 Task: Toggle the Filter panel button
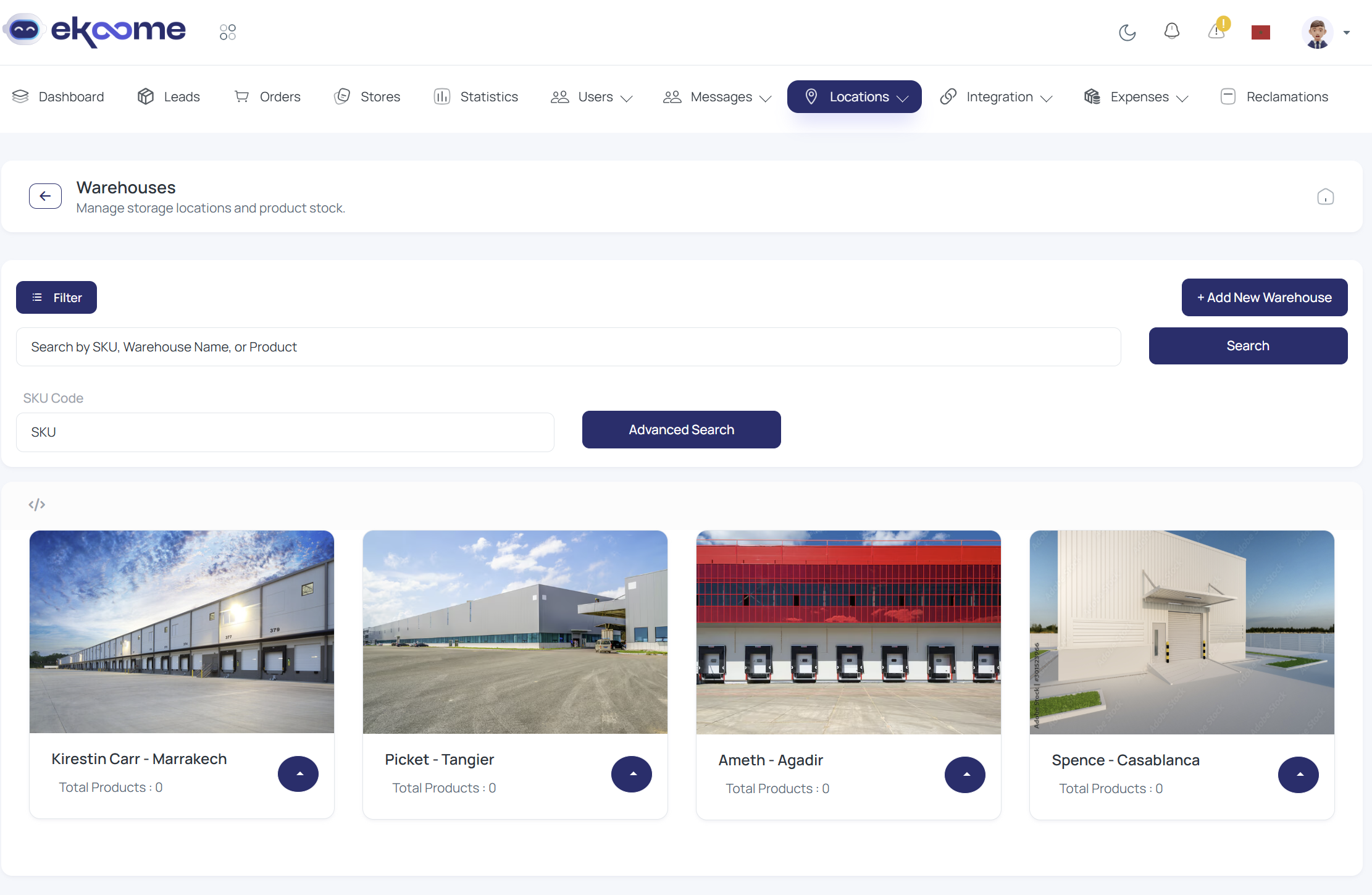click(x=56, y=298)
